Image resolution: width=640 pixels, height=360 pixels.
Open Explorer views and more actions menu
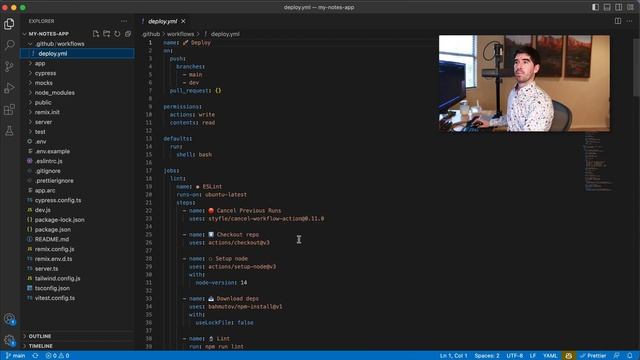point(124,21)
